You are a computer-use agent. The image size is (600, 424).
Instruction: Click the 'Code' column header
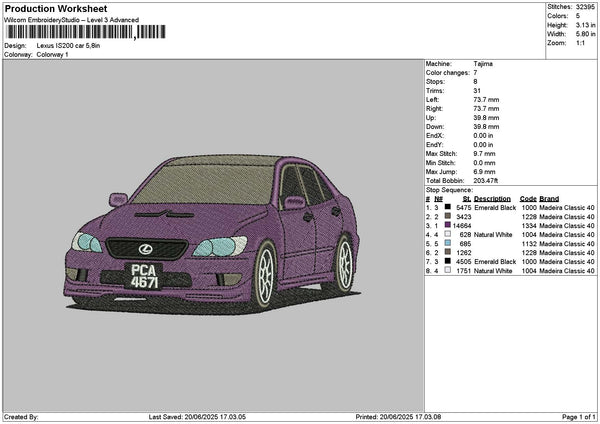pos(528,199)
